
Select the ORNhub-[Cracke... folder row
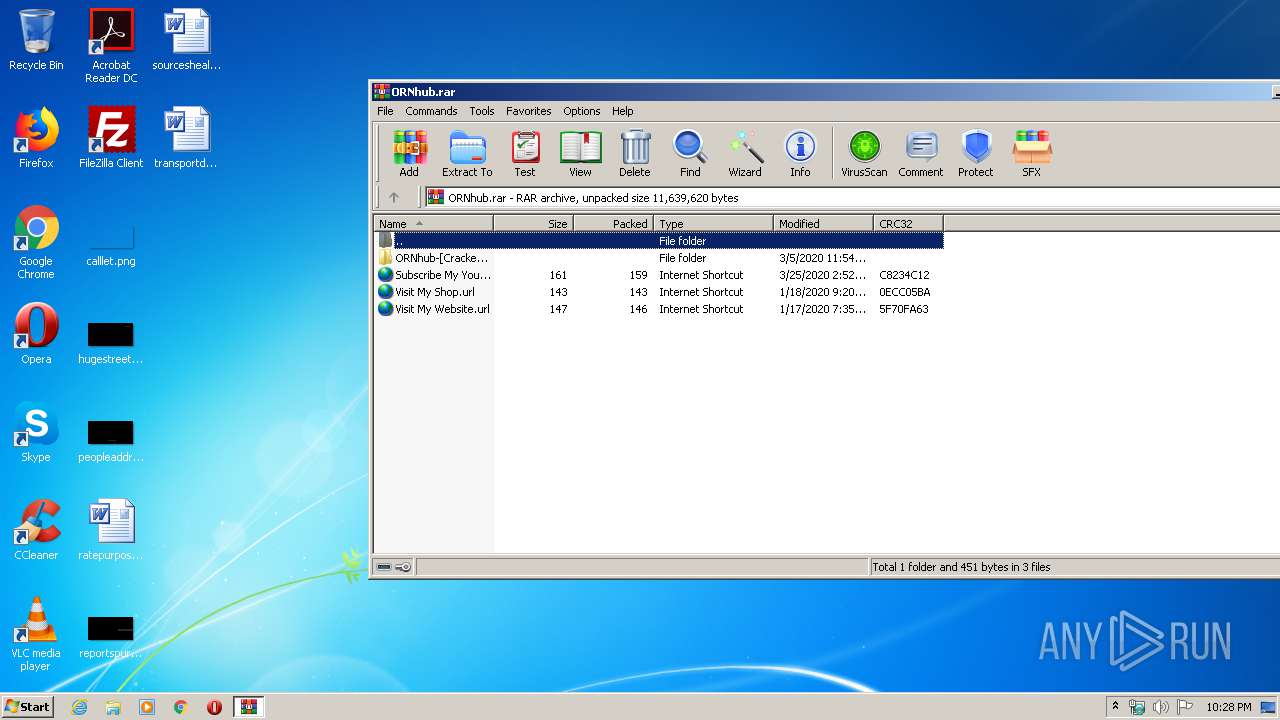659,258
